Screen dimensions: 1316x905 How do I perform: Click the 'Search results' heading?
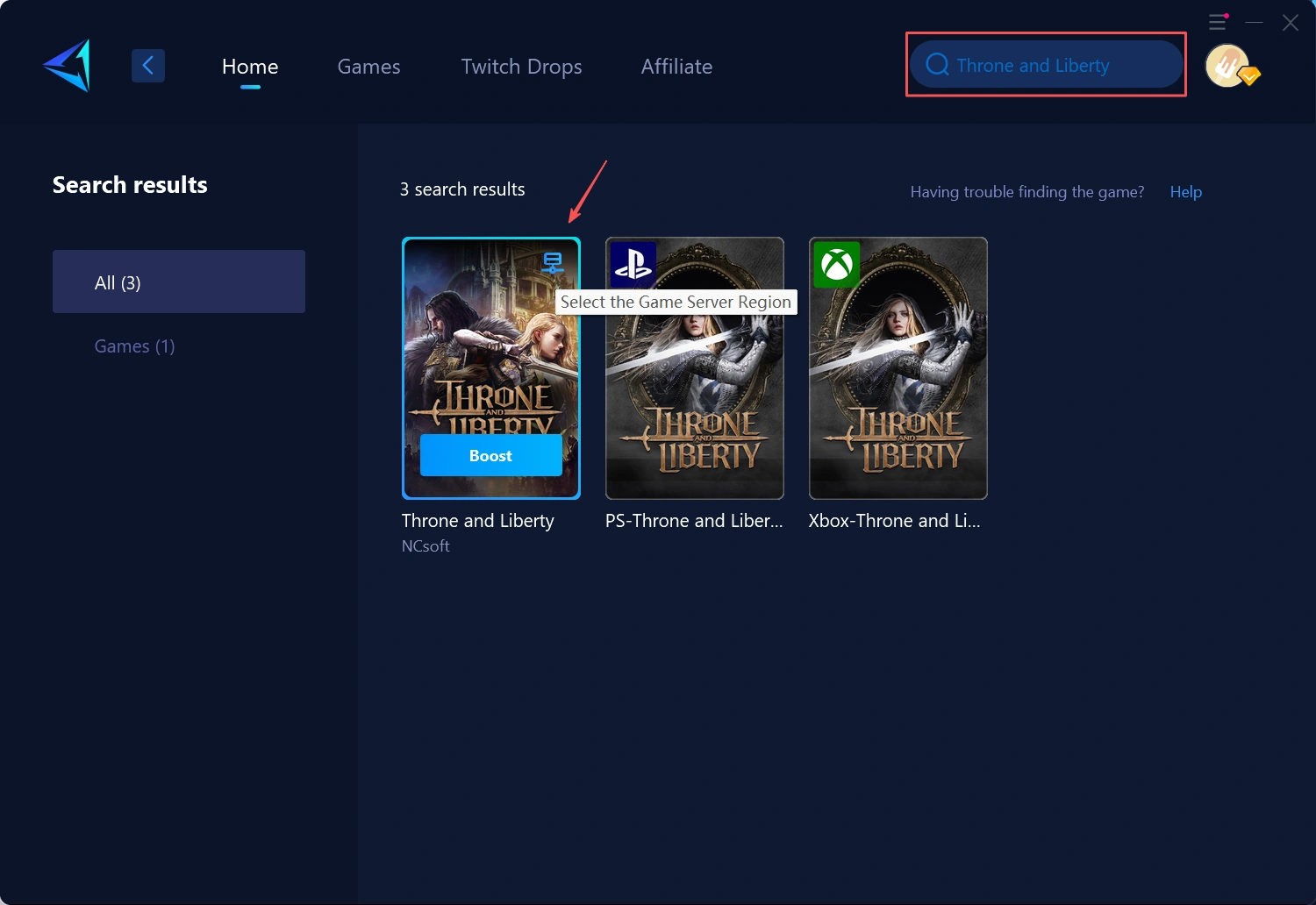click(x=130, y=185)
